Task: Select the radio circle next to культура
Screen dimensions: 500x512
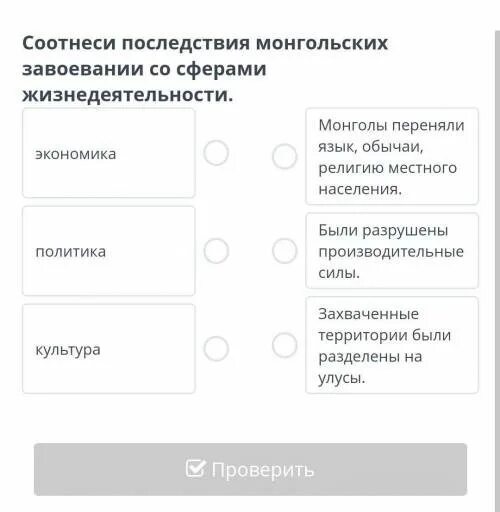Action: click(216, 348)
